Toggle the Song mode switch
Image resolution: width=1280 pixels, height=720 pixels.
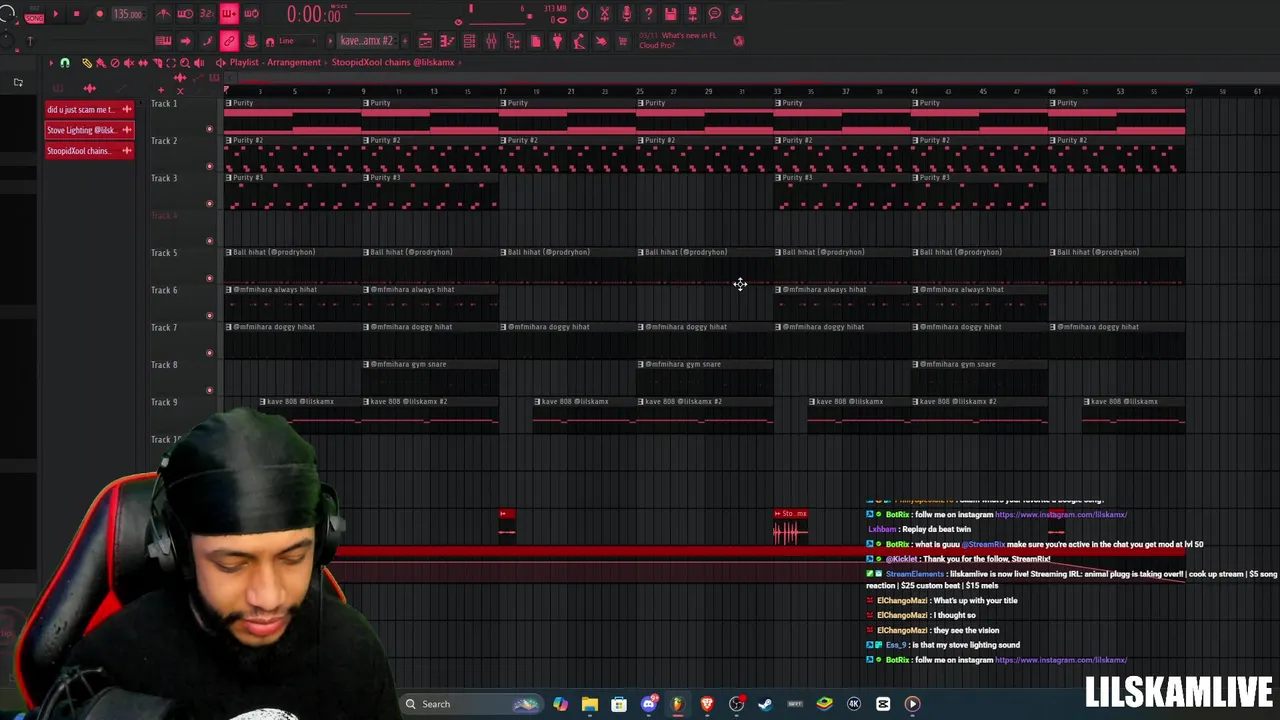click(x=34, y=17)
